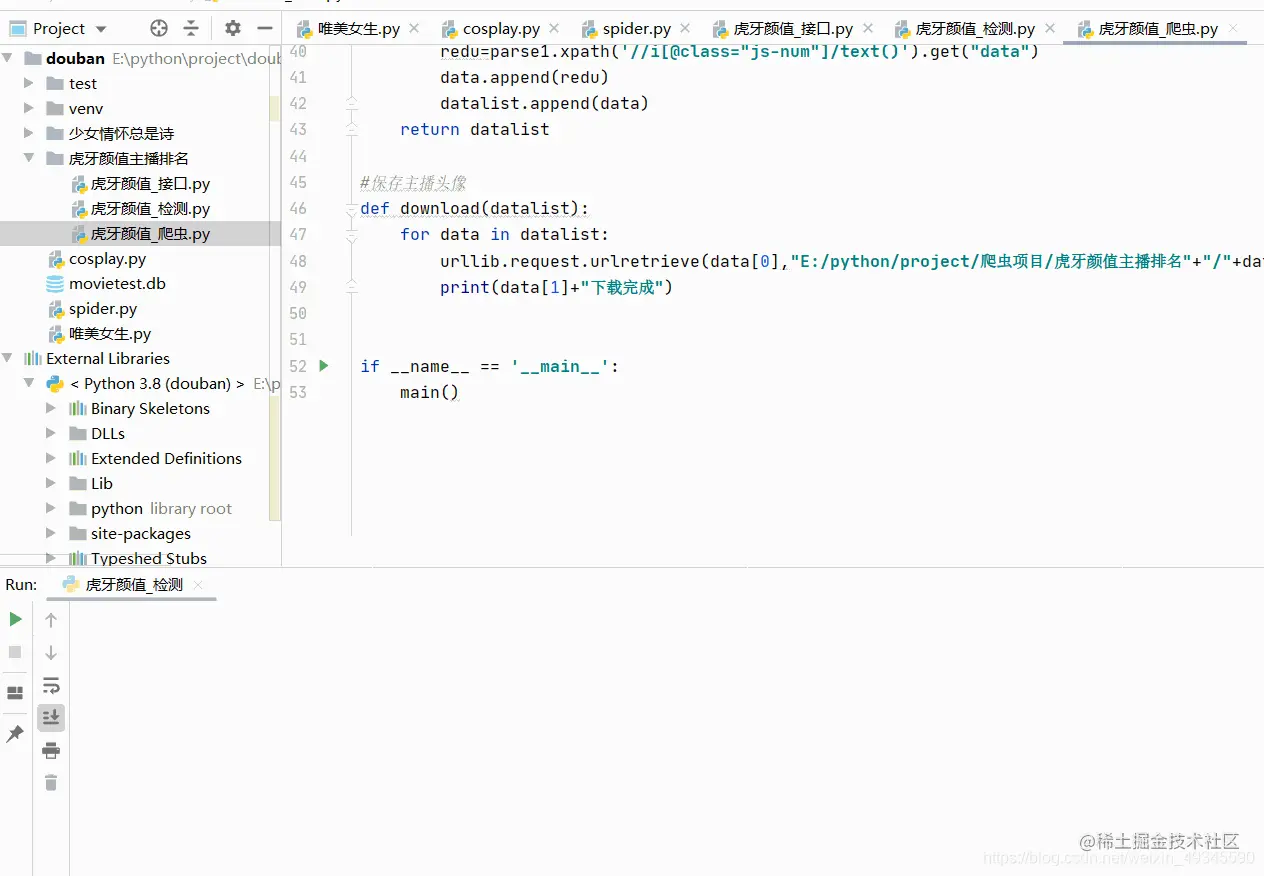Expand Binary Skeletons node
The height and width of the screenshot is (876, 1264).
pos(51,408)
